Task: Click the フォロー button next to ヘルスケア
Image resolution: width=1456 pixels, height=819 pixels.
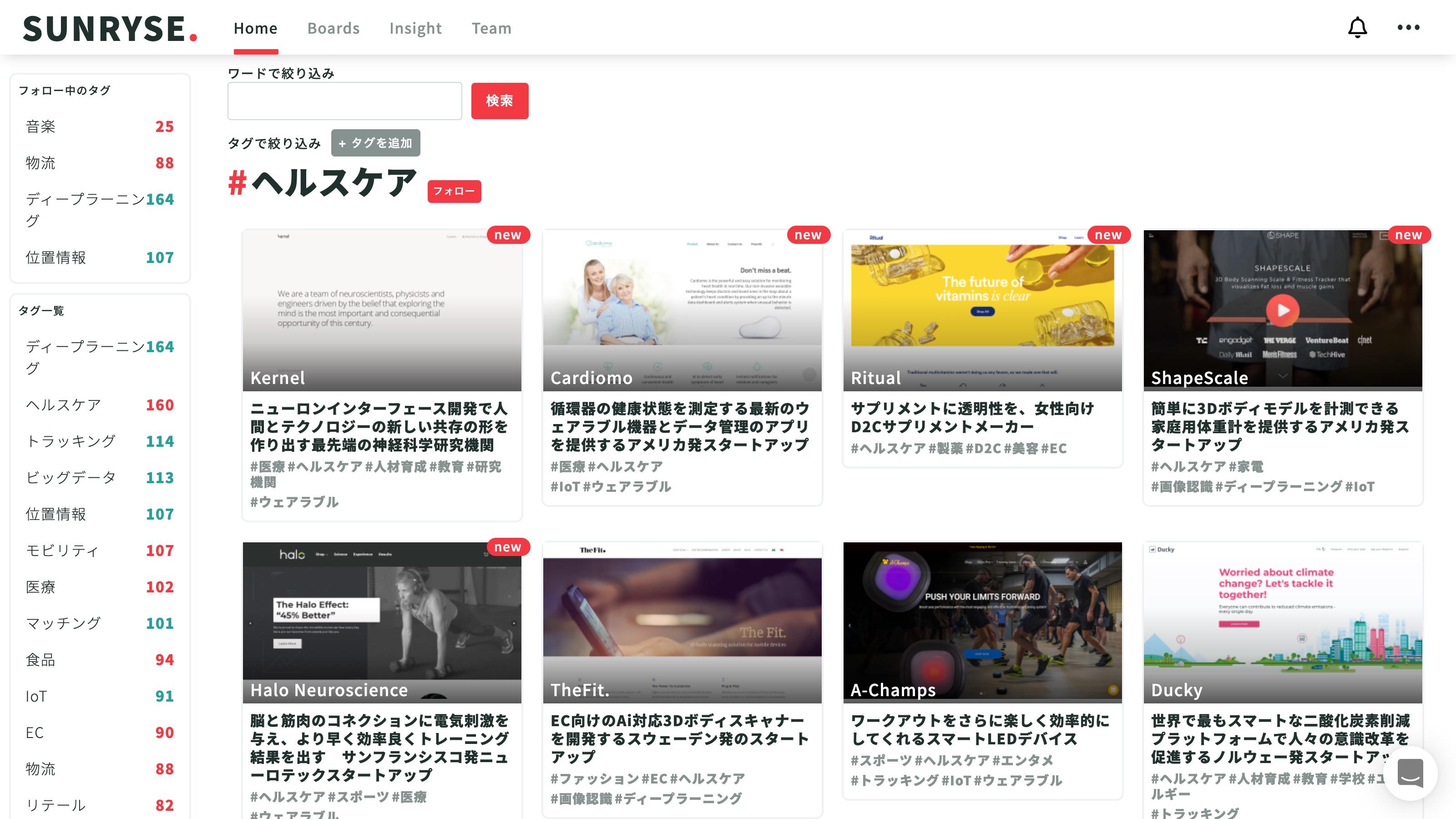Action: click(454, 191)
